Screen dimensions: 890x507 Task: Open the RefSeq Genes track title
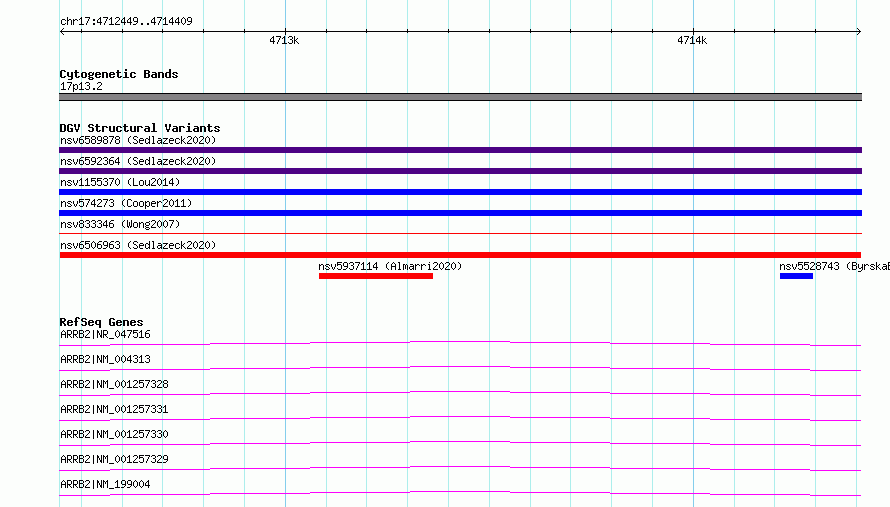(x=101, y=322)
